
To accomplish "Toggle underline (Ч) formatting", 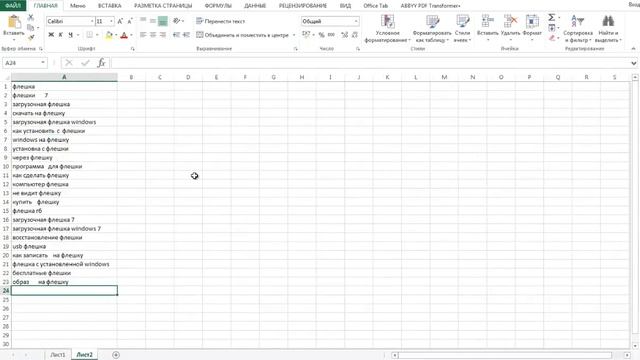I will coord(70,35).
